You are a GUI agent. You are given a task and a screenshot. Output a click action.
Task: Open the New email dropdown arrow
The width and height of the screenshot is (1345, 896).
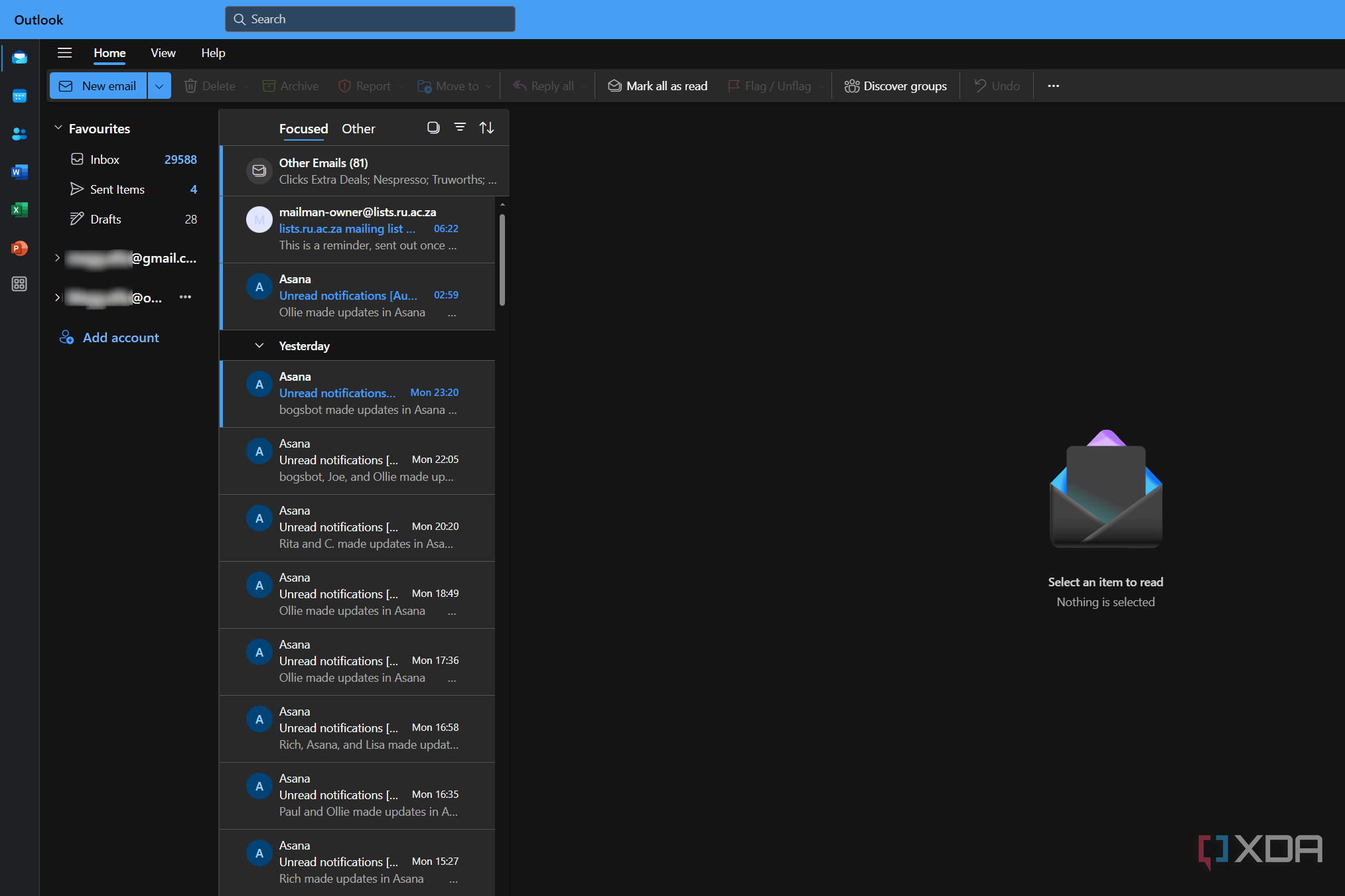point(159,86)
